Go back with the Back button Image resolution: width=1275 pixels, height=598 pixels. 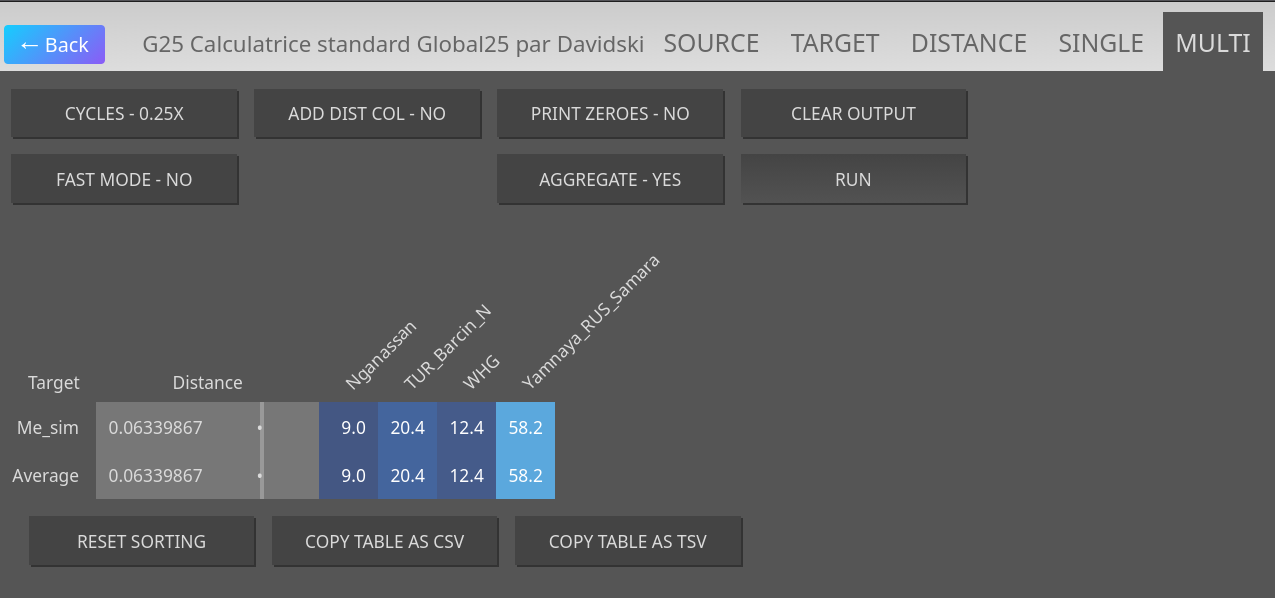tap(54, 45)
